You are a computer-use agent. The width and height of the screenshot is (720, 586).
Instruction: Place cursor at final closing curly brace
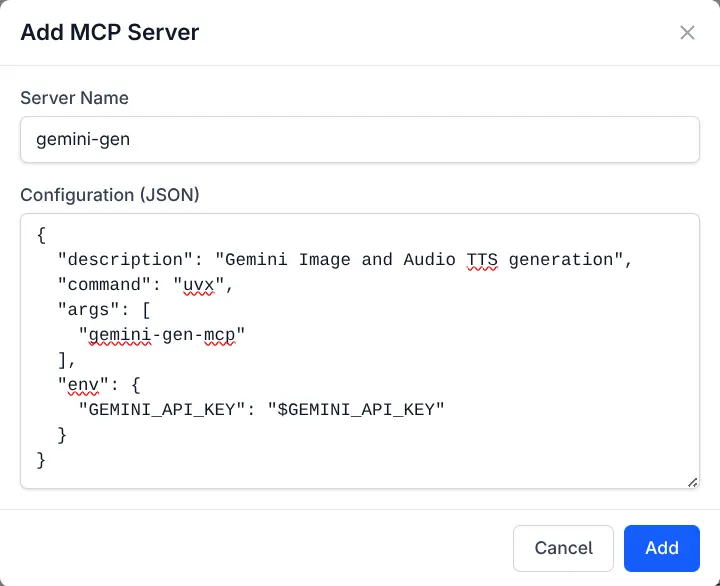coord(41,459)
